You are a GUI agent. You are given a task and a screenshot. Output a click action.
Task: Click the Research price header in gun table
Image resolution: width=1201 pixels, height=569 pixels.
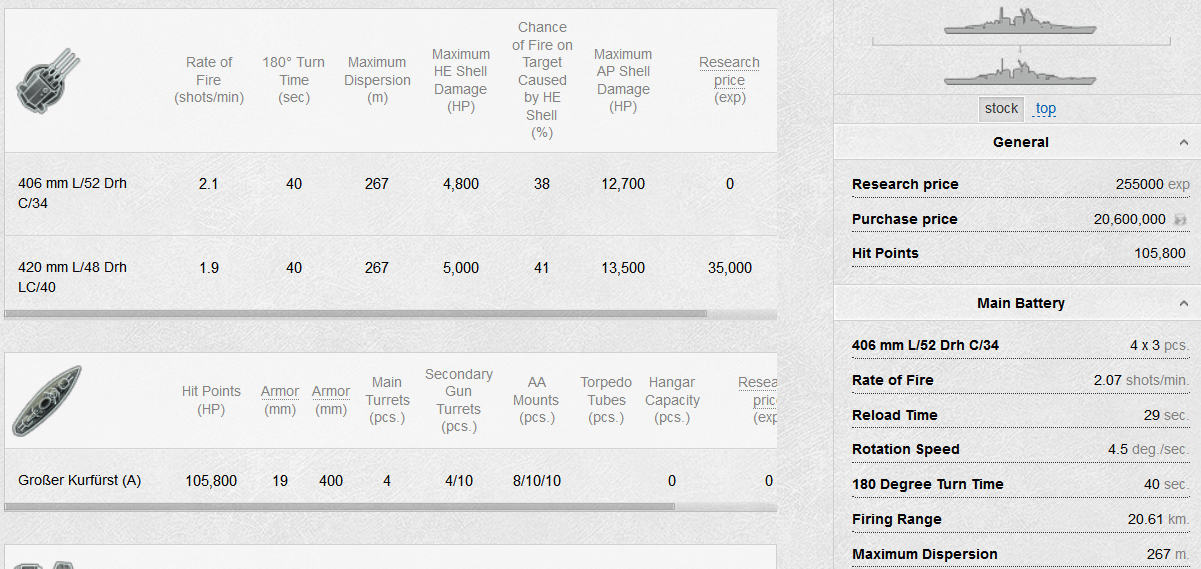click(729, 71)
